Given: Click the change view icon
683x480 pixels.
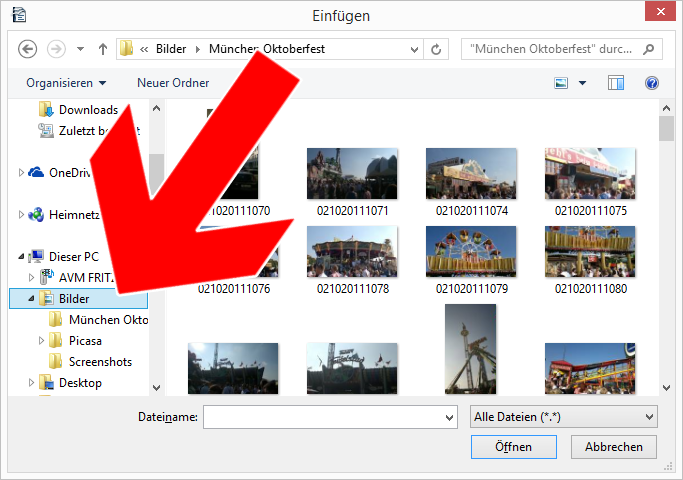Looking at the screenshot, I should pyautogui.click(x=561, y=83).
